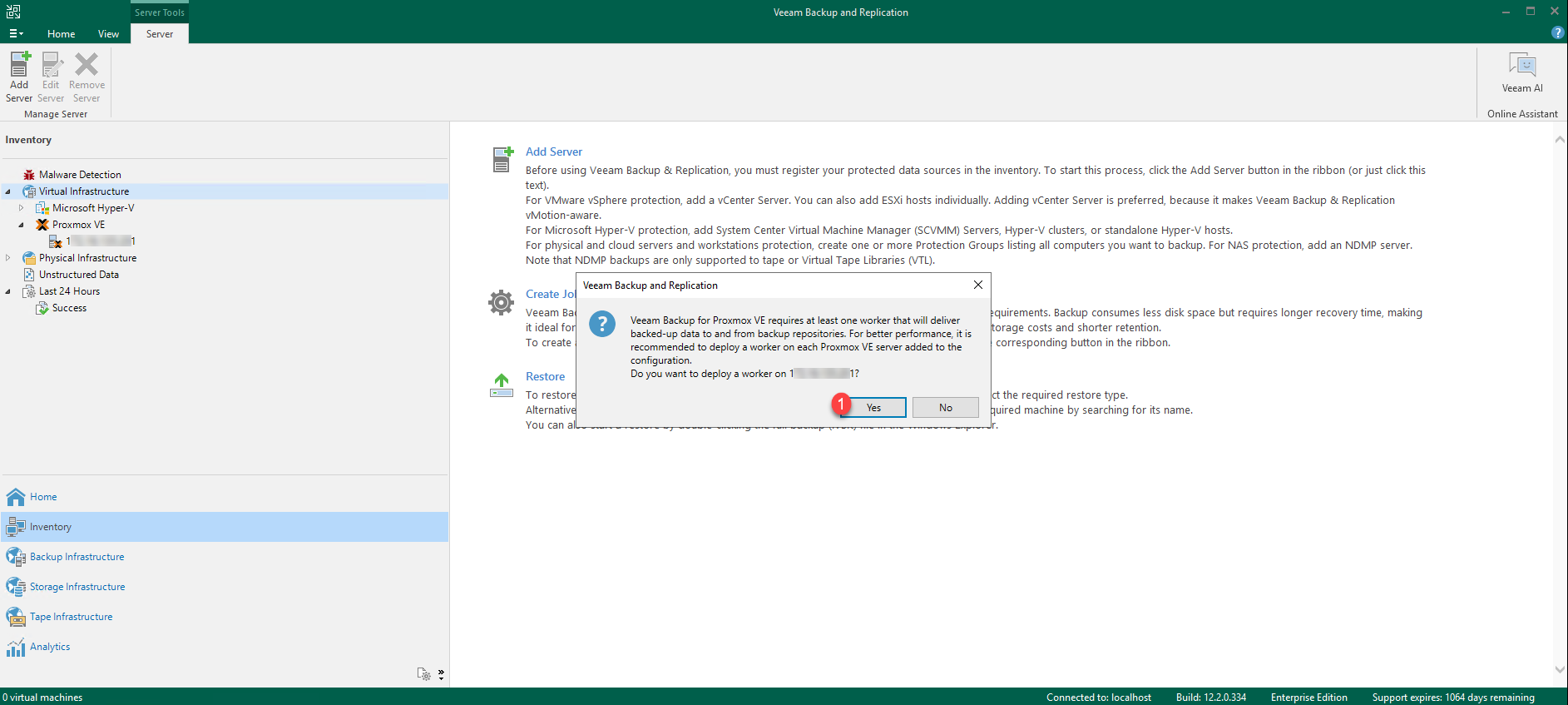The height and width of the screenshot is (705, 1568).
Task: Click the Proxmox VE X logo icon
Action: pyautogui.click(x=42, y=225)
